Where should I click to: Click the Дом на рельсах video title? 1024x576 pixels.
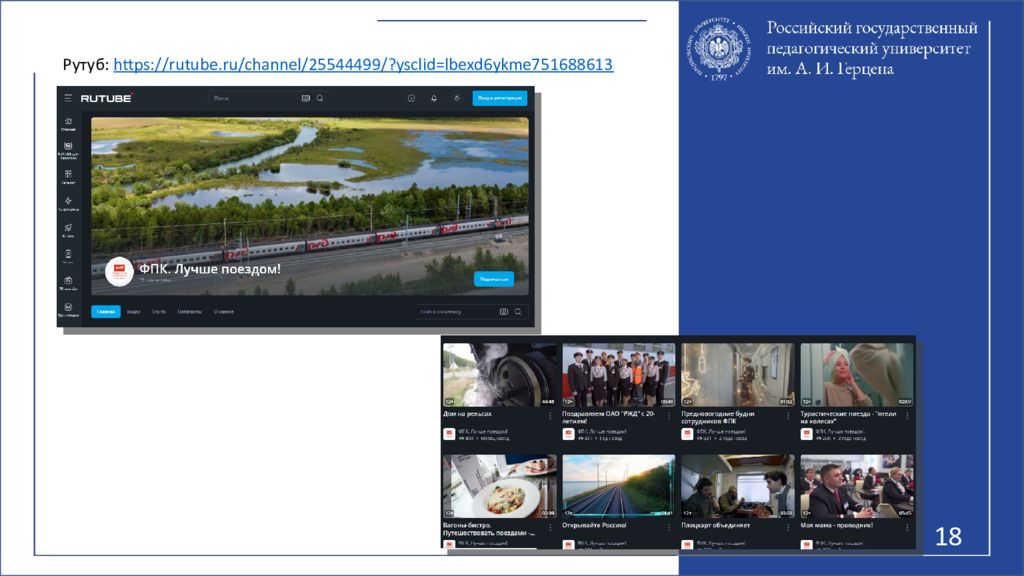point(468,413)
